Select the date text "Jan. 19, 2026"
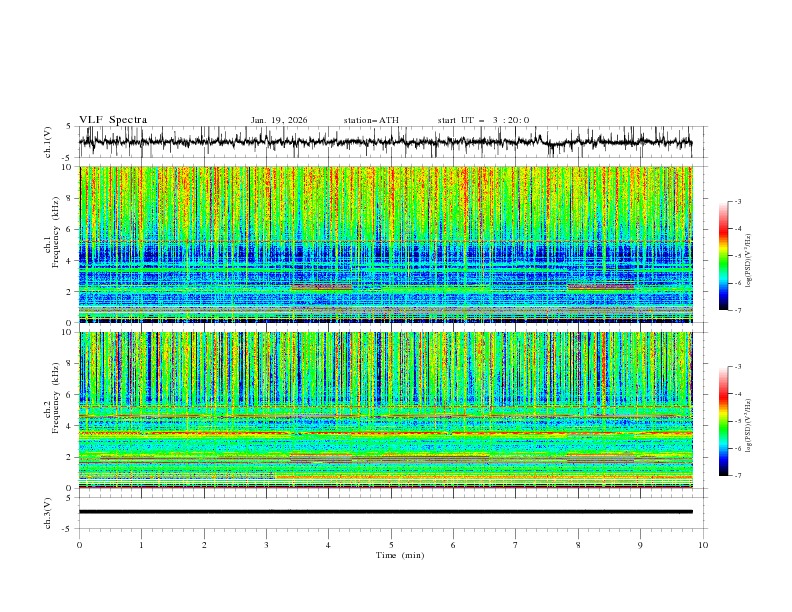This screenshot has width=792, height=612. (279, 120)
